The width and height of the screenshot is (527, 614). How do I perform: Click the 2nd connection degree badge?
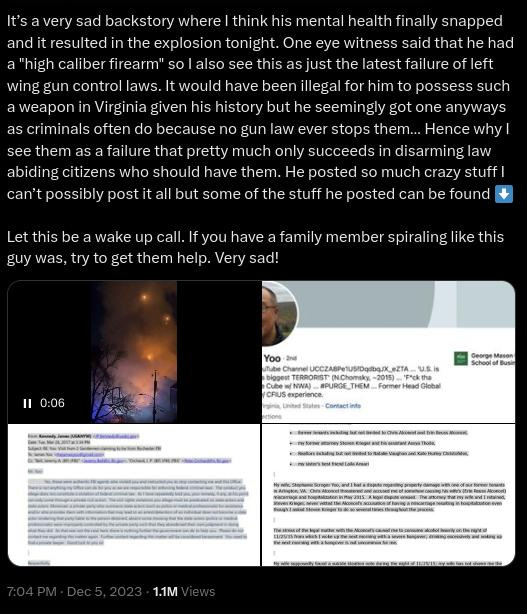[x=291, y=358]
